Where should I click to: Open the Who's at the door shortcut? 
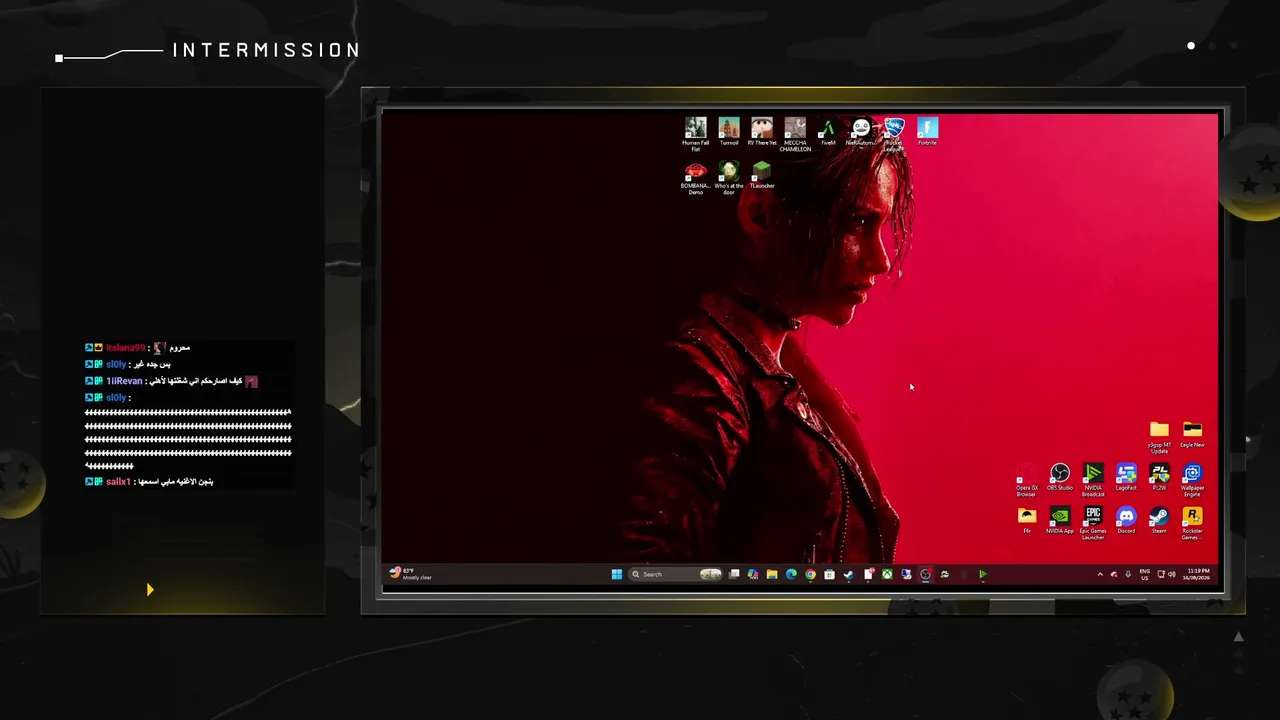point(729,177)
